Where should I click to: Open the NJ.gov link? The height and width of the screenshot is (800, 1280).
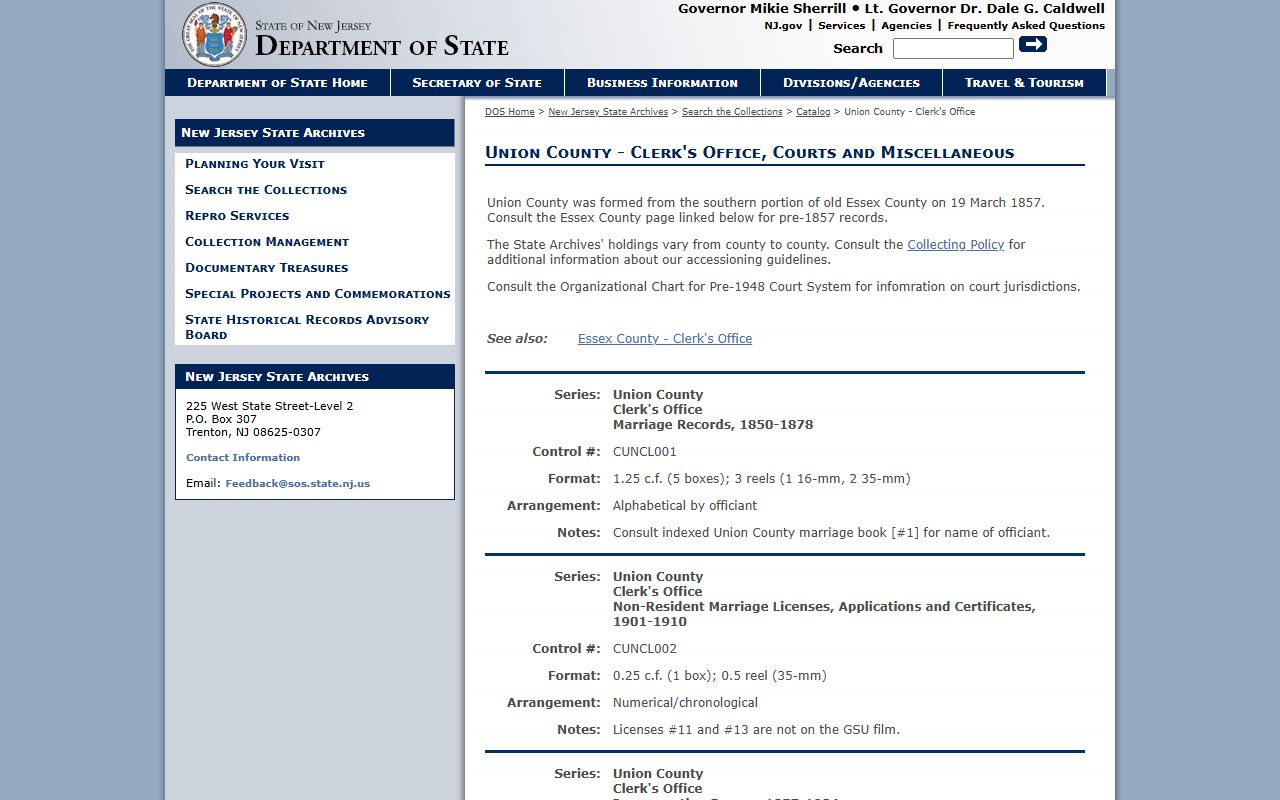pos(783,26)
